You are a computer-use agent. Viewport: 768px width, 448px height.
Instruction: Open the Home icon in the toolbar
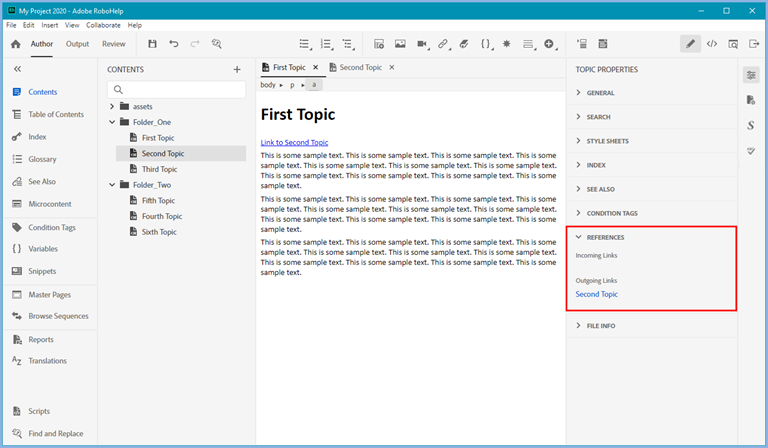15,44
